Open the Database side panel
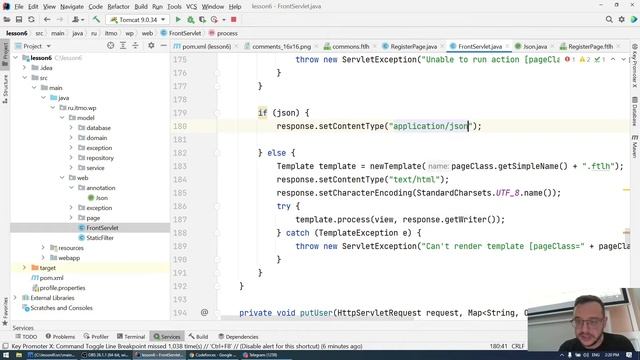 tap(635, 111)
